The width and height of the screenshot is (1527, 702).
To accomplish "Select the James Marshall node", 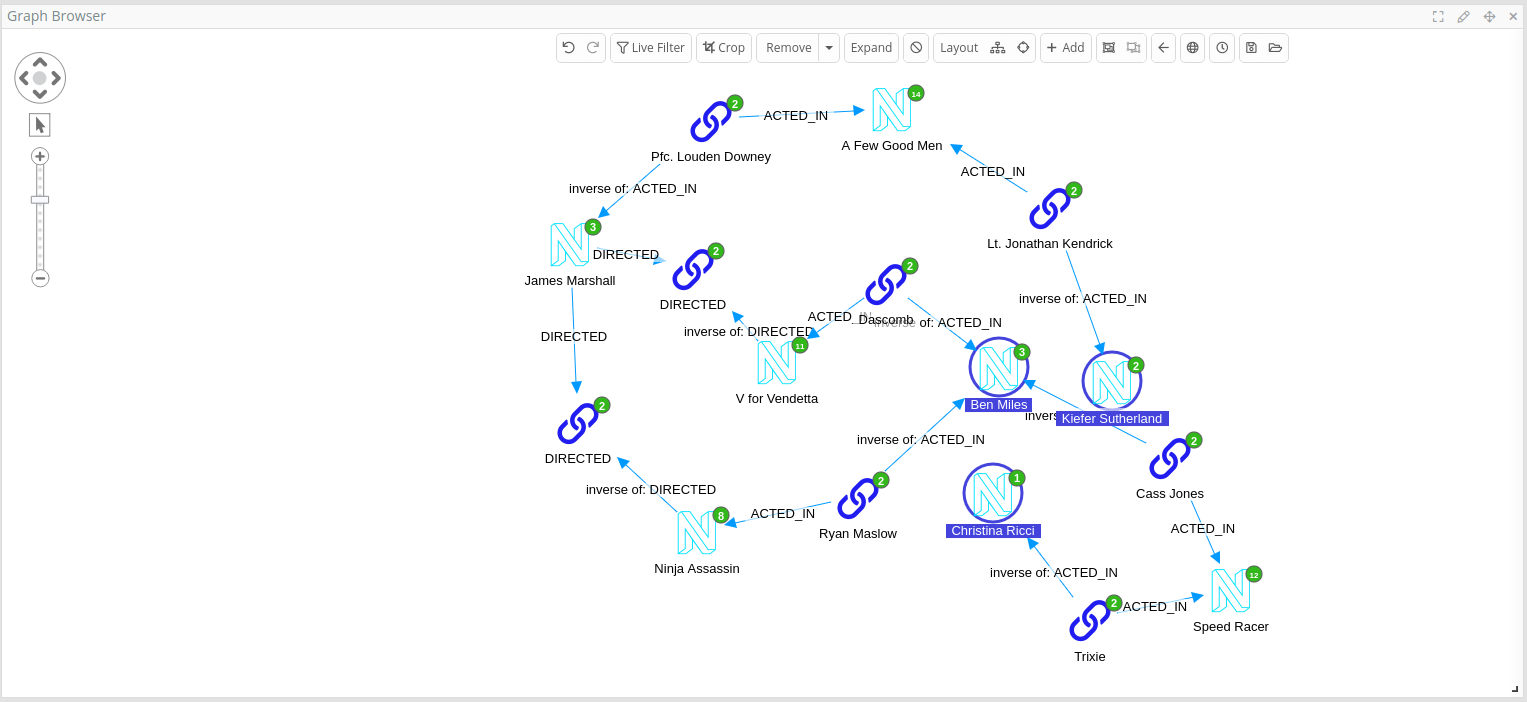I will (x=569, y=244).
